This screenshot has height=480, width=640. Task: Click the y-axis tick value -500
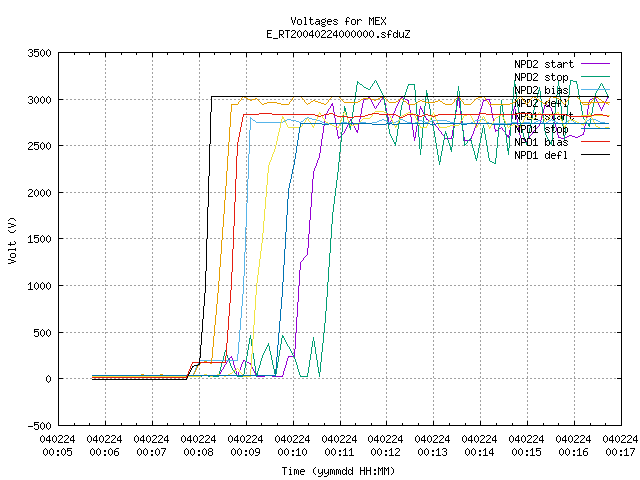40,426
